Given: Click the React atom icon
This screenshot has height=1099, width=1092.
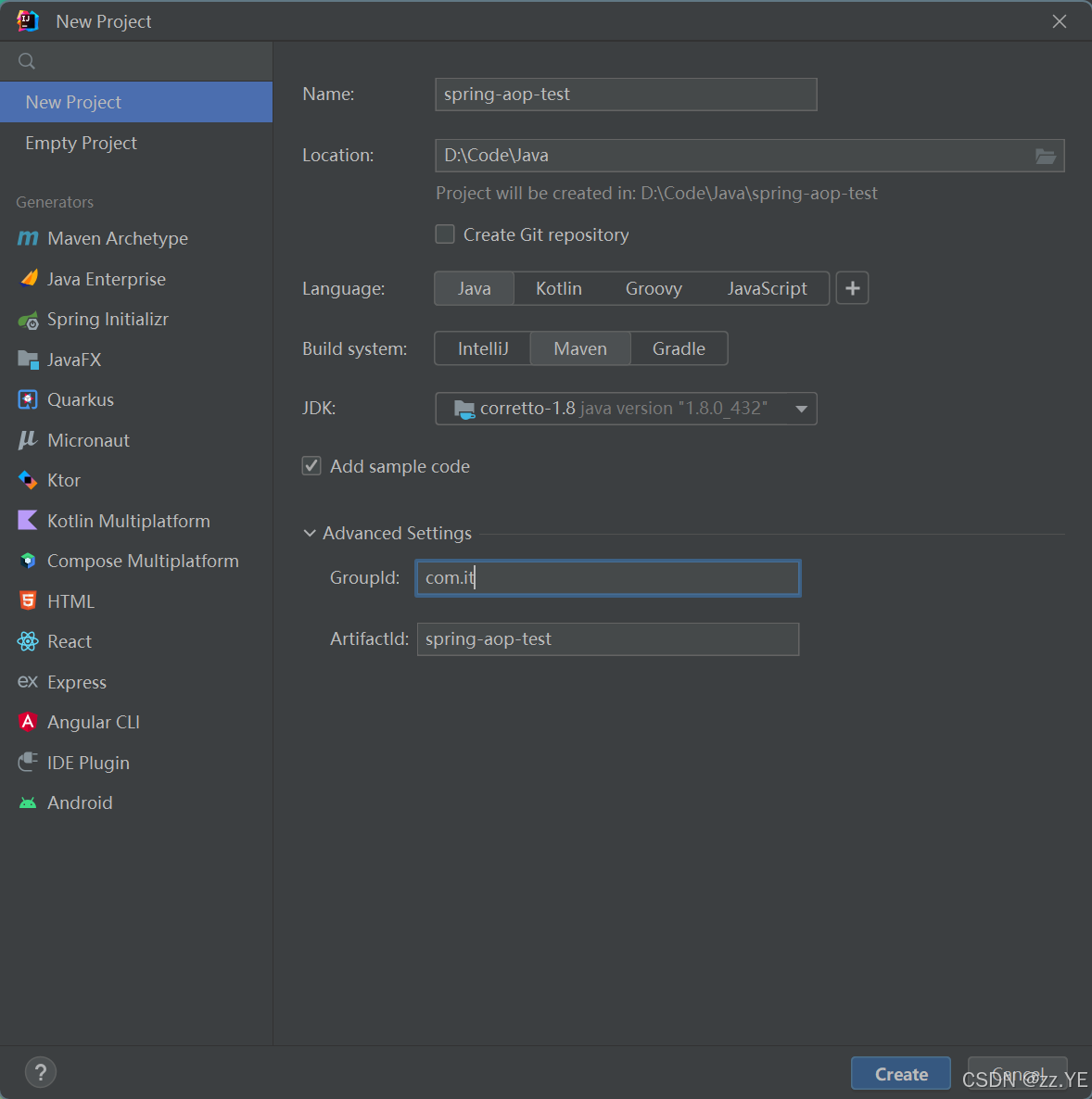Looking at the screenshot, I should (x=28, y=641).
